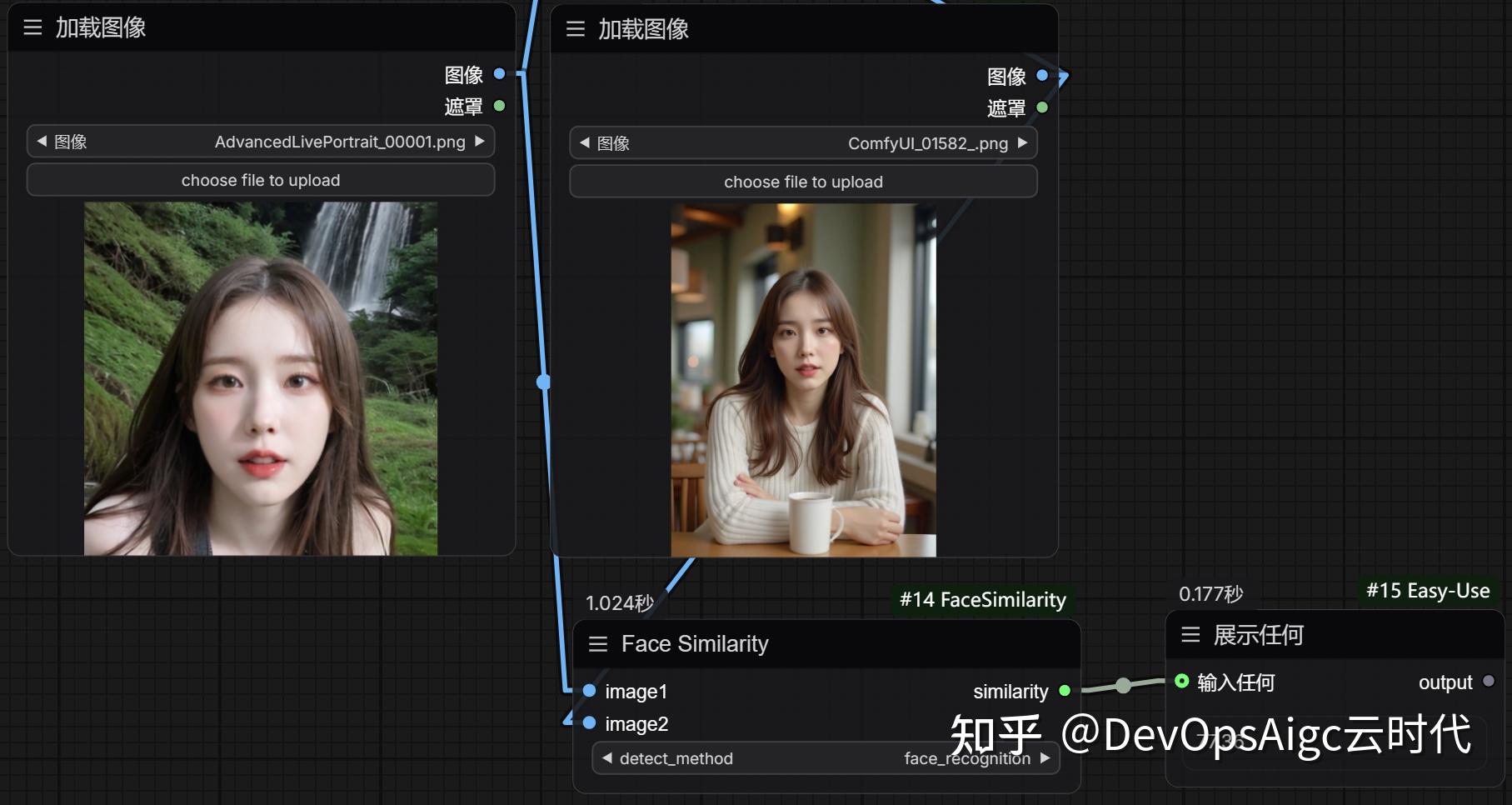This screenshot has height=805, width=1512.
Task: Click the 遮罩 output socket on left load node
Action: point(499,106)
